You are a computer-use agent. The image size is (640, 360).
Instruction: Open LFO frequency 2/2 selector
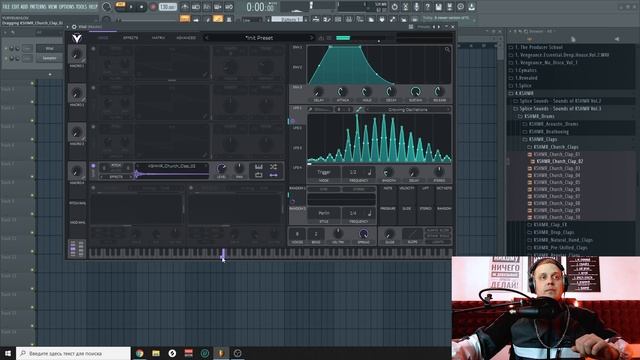[x=358, y=172]
